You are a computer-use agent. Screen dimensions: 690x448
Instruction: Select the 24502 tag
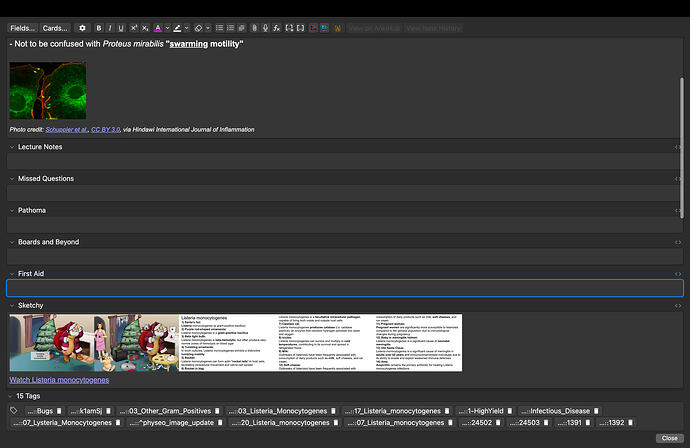click(481, 422)
